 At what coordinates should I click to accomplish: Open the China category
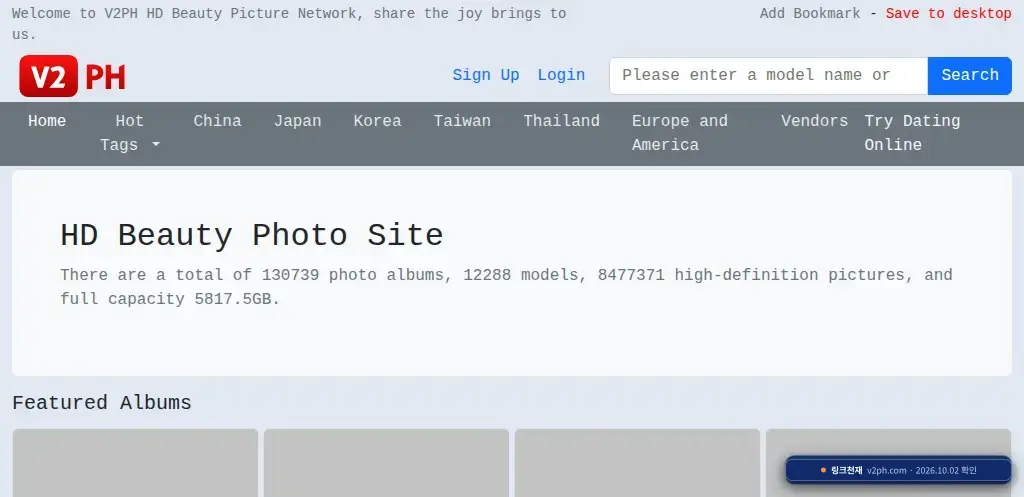[x=217, y=121]
